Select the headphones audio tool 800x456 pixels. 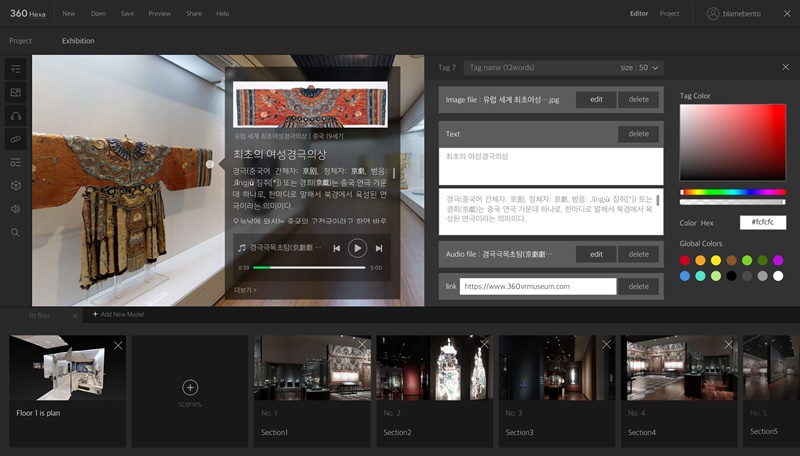coord(16,116)
